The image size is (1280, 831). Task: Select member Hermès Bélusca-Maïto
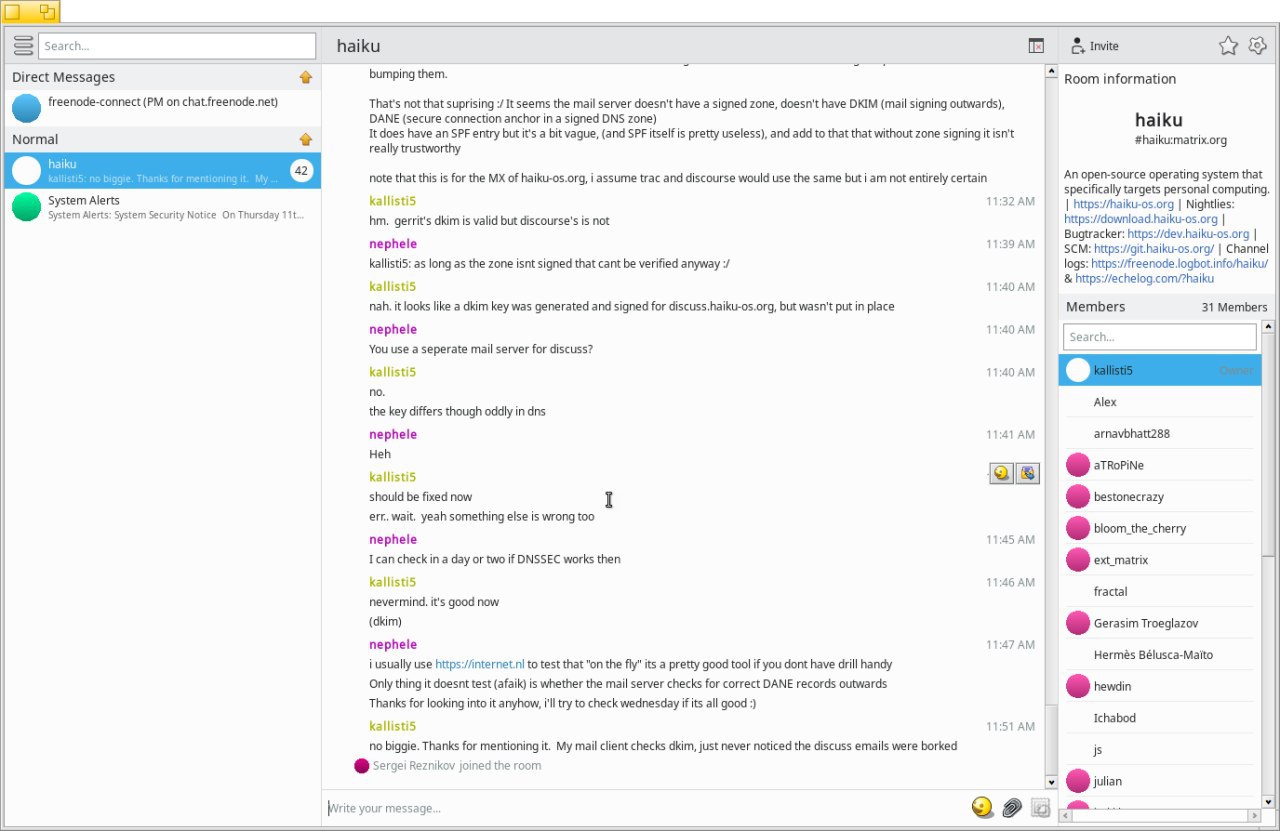point(1159,655)
